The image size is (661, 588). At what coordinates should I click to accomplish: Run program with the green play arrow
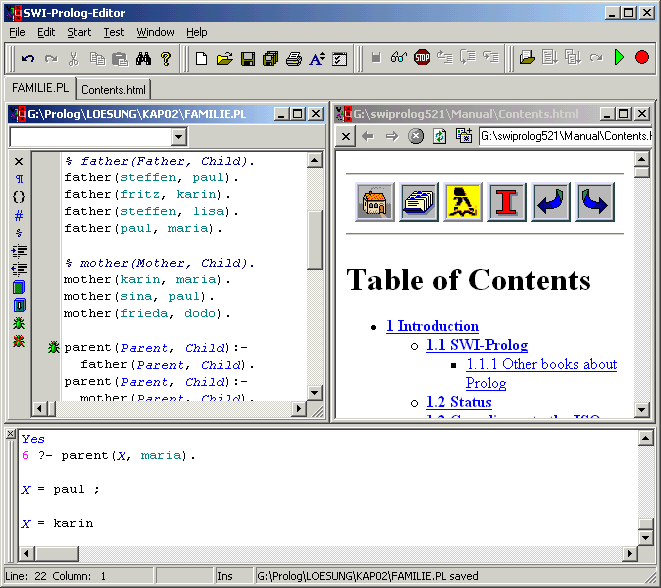(x=619, y=57)
